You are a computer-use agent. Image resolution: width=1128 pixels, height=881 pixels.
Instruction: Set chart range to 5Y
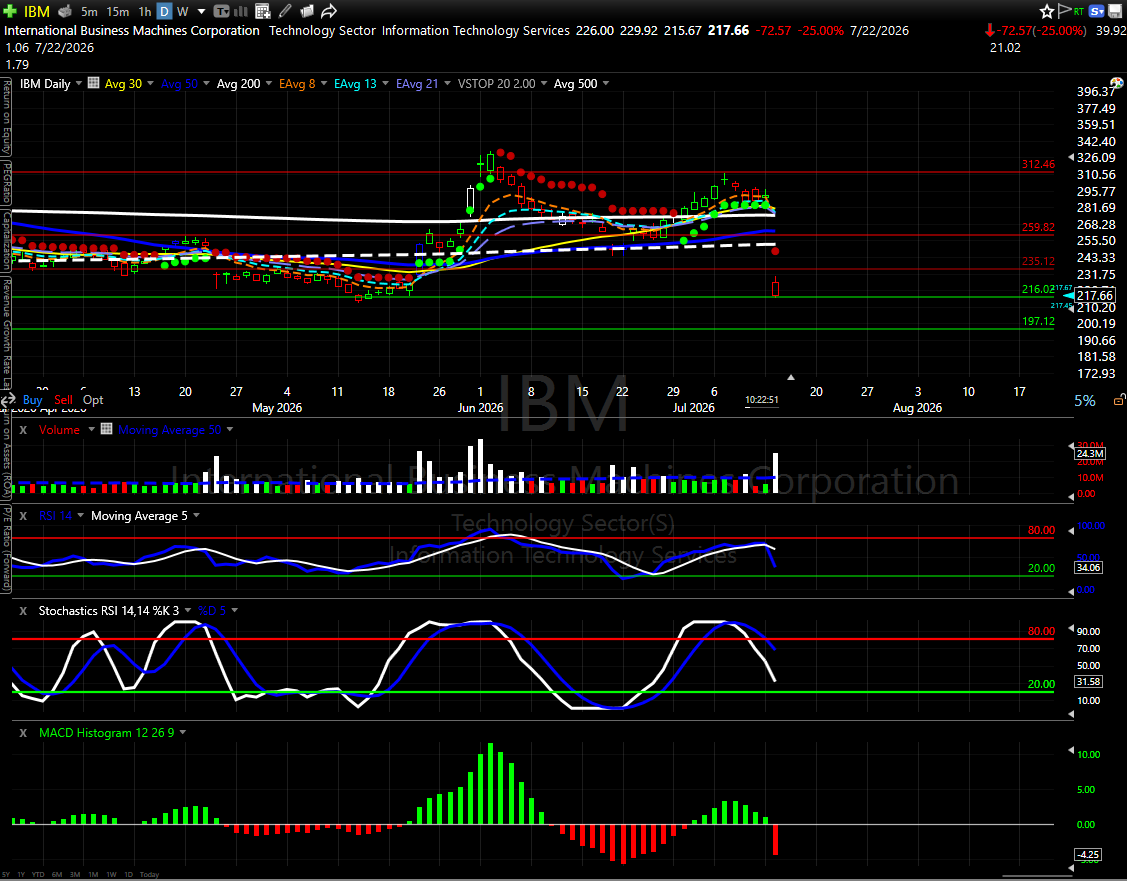[x=6, y=875]
